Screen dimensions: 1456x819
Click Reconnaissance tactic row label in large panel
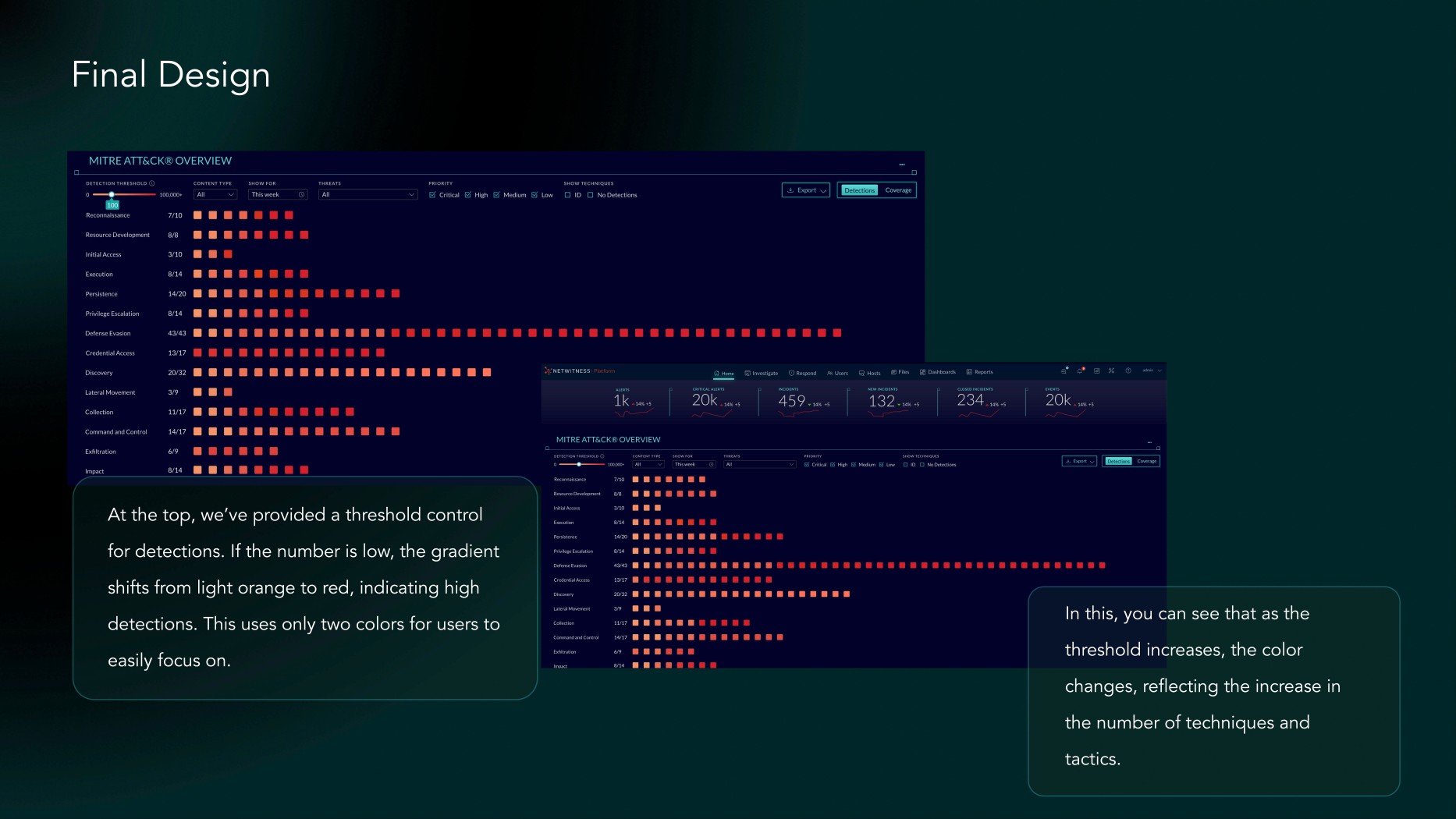108,215
